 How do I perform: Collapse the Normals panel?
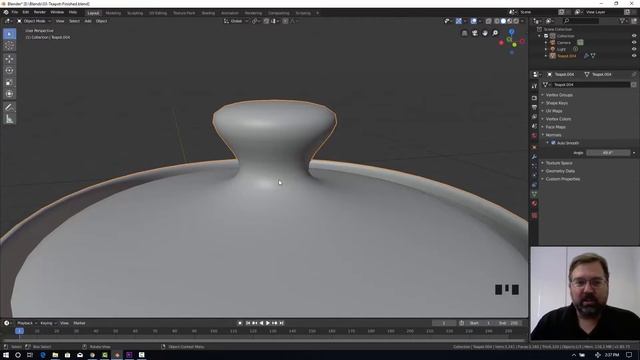click(553, 135)
